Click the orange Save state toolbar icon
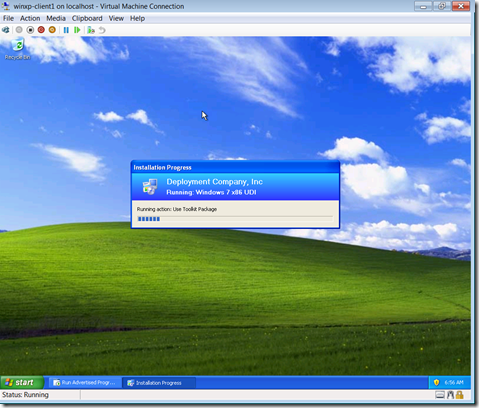The height and width of the screenshot is (408, 479). pos(52,30)
